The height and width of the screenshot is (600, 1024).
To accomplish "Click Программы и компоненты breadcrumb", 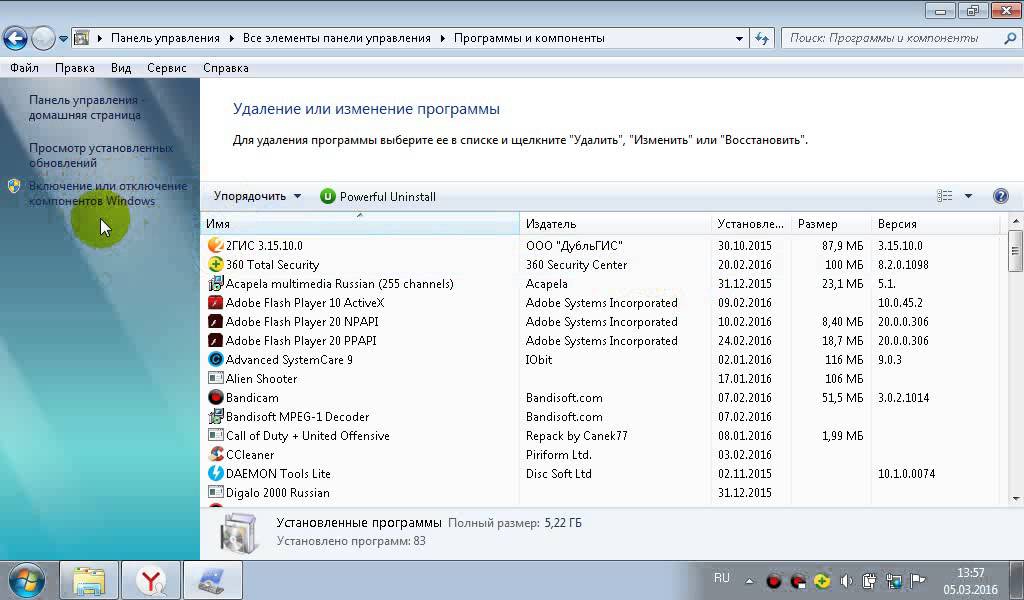I will 529,39.
